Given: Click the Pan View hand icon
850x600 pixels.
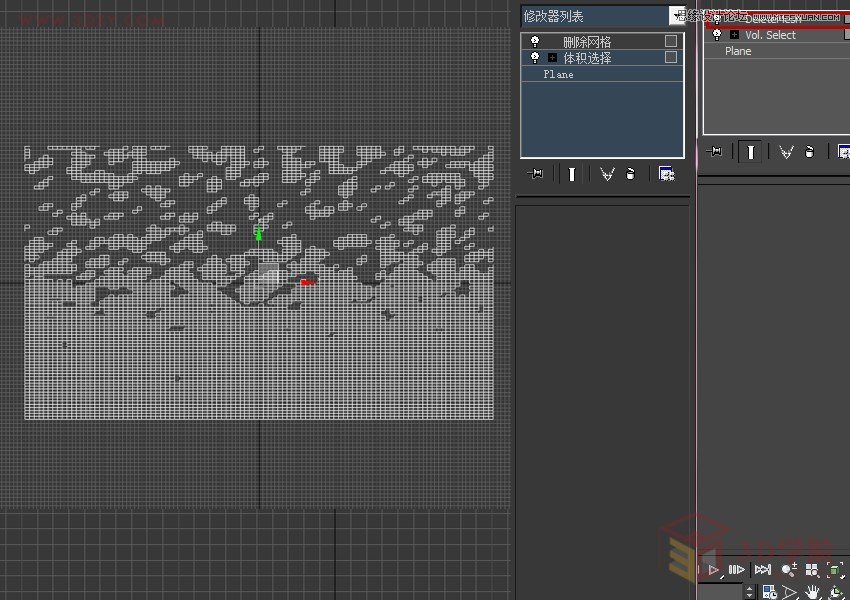Looking at the screenshot, I should click(812, 591).
